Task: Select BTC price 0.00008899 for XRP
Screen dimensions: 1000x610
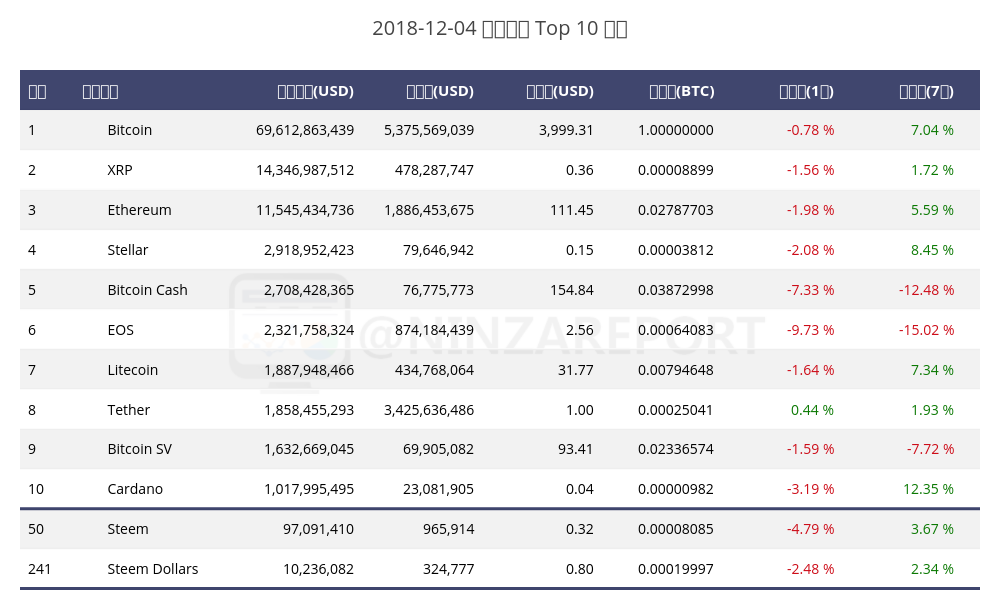Action: point(675,170)
